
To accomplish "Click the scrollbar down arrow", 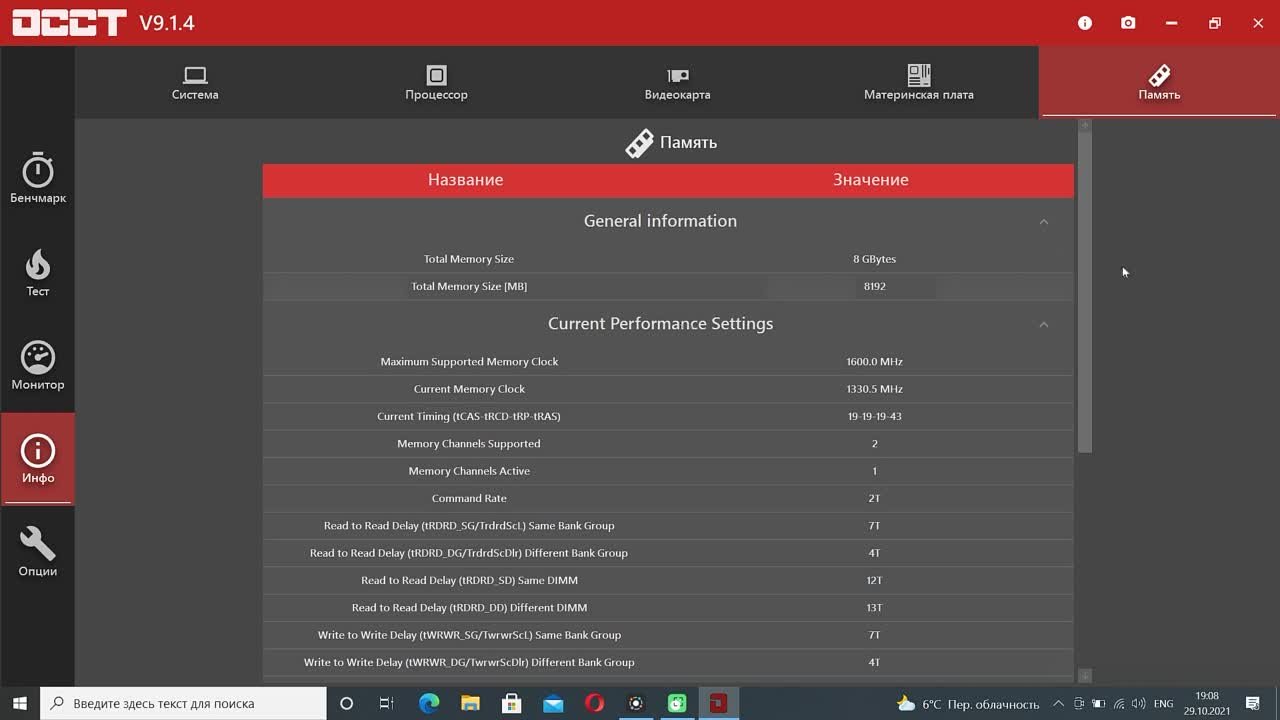I will [x=1085, y=676].
